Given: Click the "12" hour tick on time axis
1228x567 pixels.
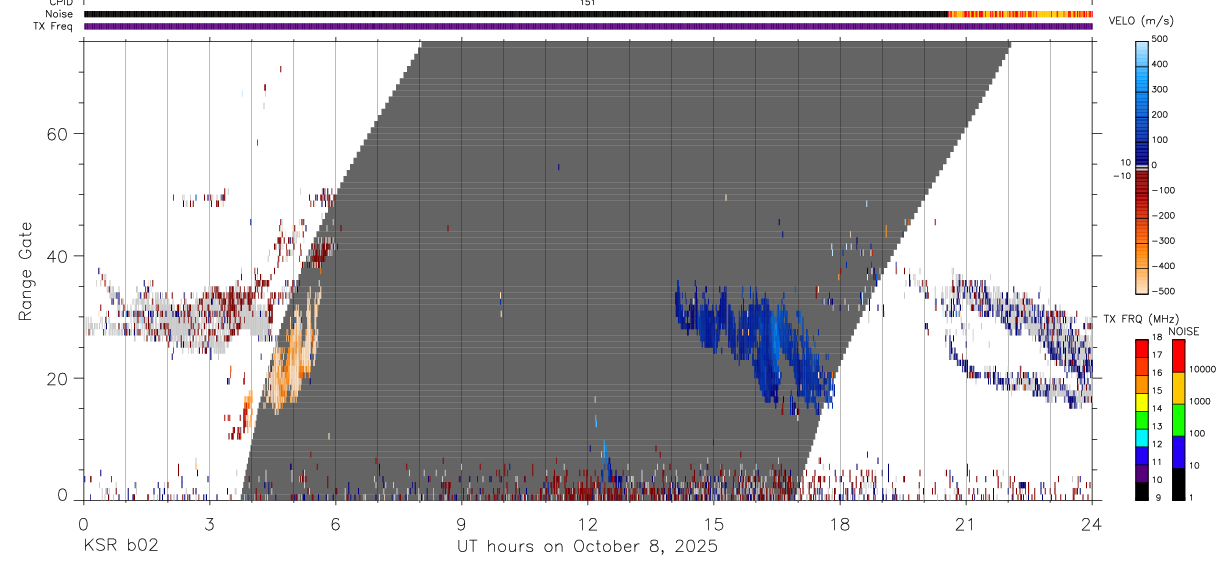Looking at the screenshot, I should point(587,523).
